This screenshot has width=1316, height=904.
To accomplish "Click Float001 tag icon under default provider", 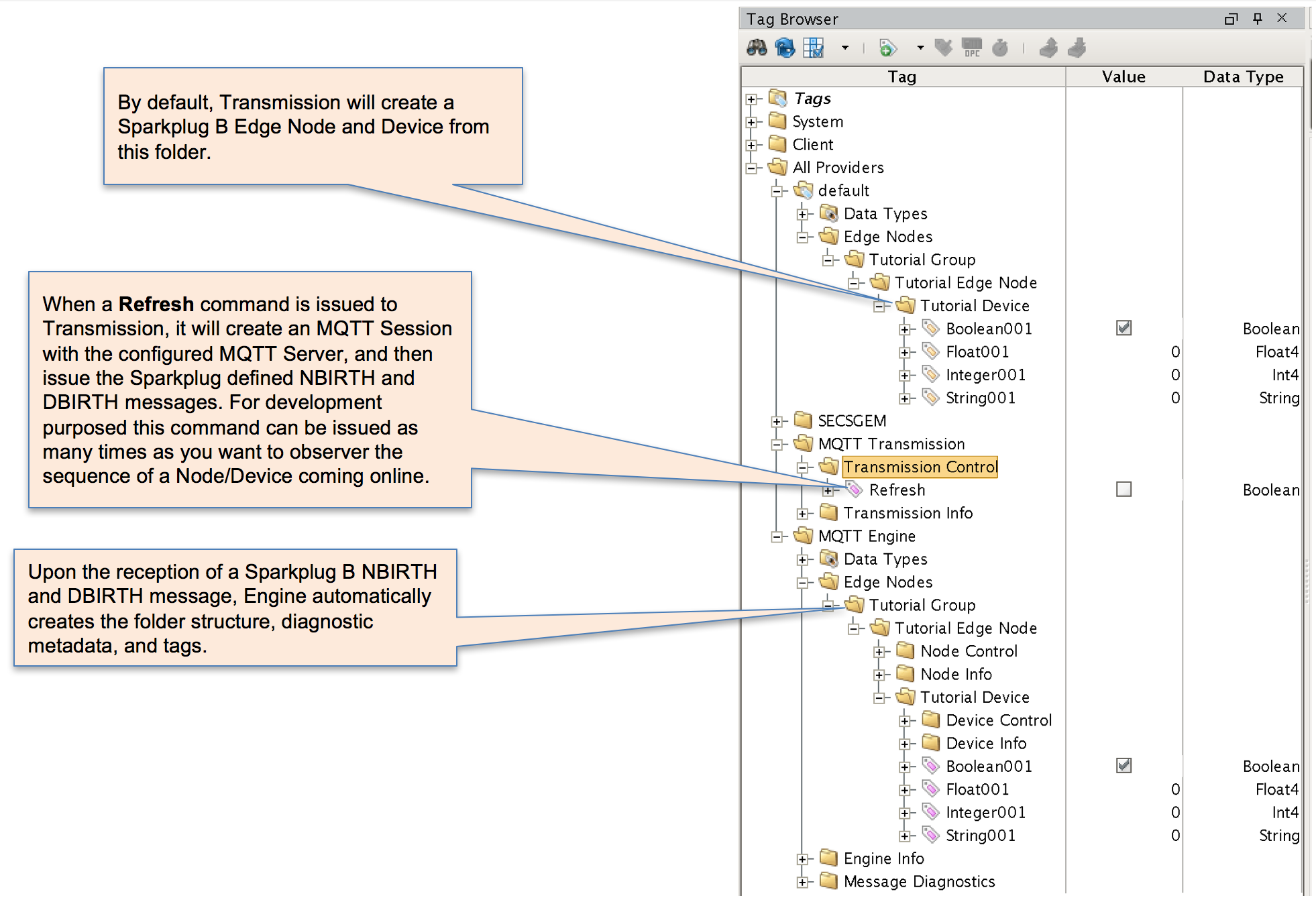I will [x=931, y=351].
